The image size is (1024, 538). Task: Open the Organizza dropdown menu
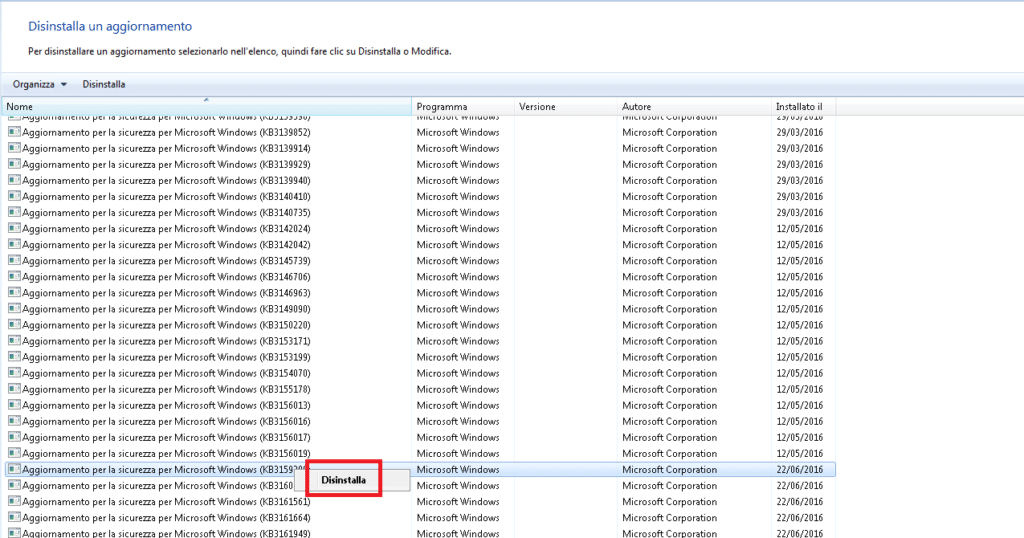39,84
